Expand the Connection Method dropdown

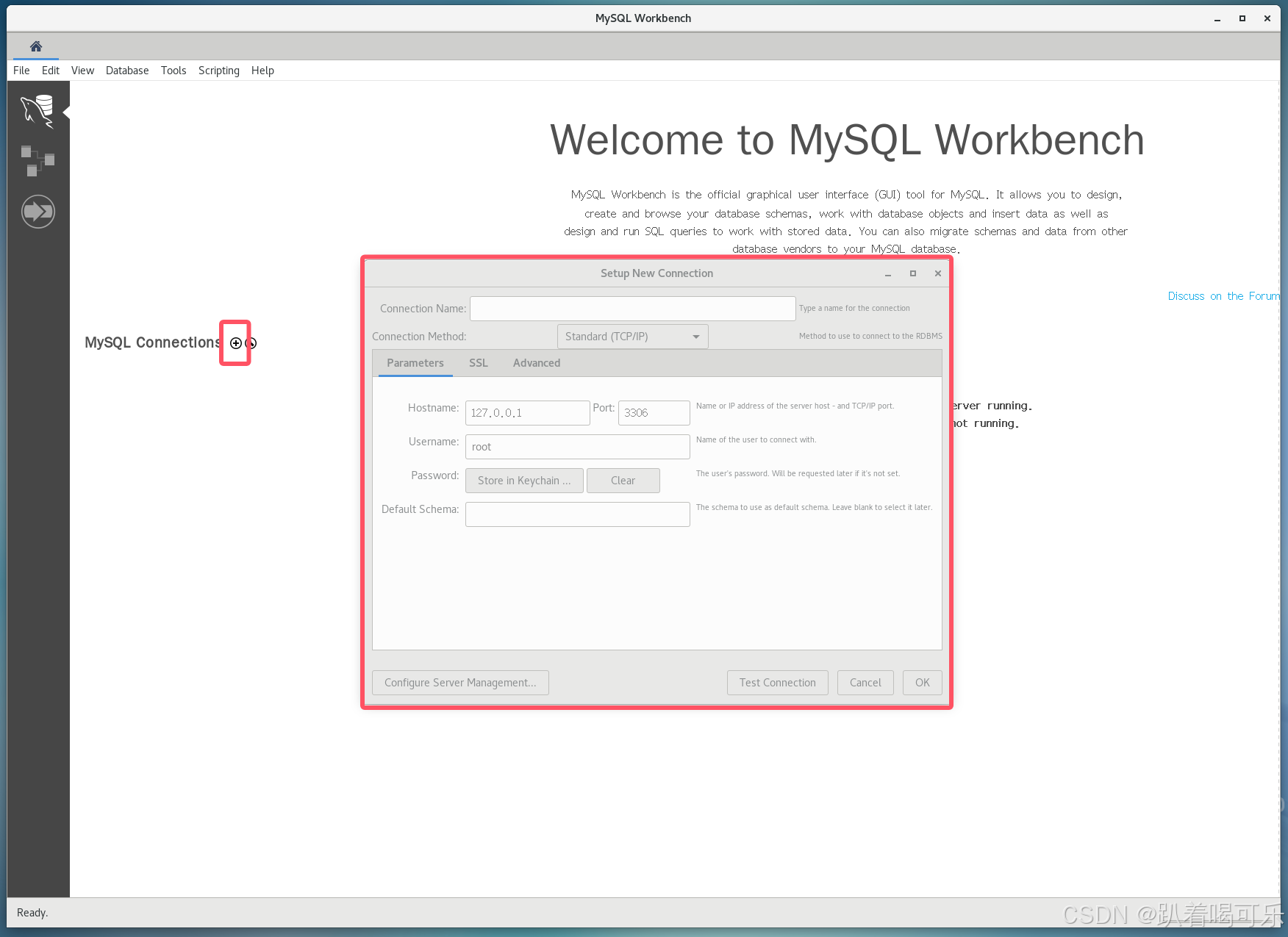(x=633, y=337)
